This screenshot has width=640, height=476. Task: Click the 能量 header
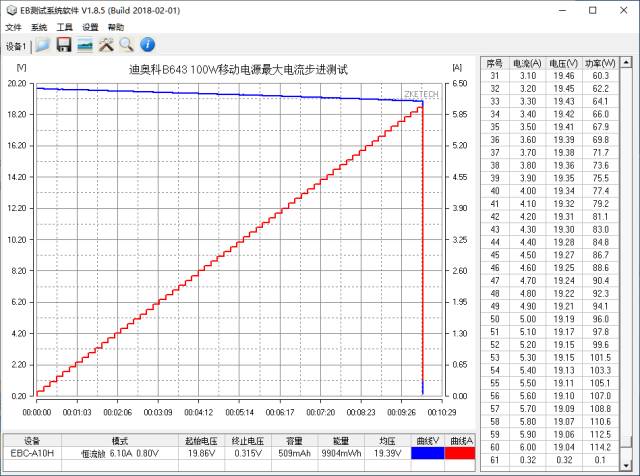point(341,441)
